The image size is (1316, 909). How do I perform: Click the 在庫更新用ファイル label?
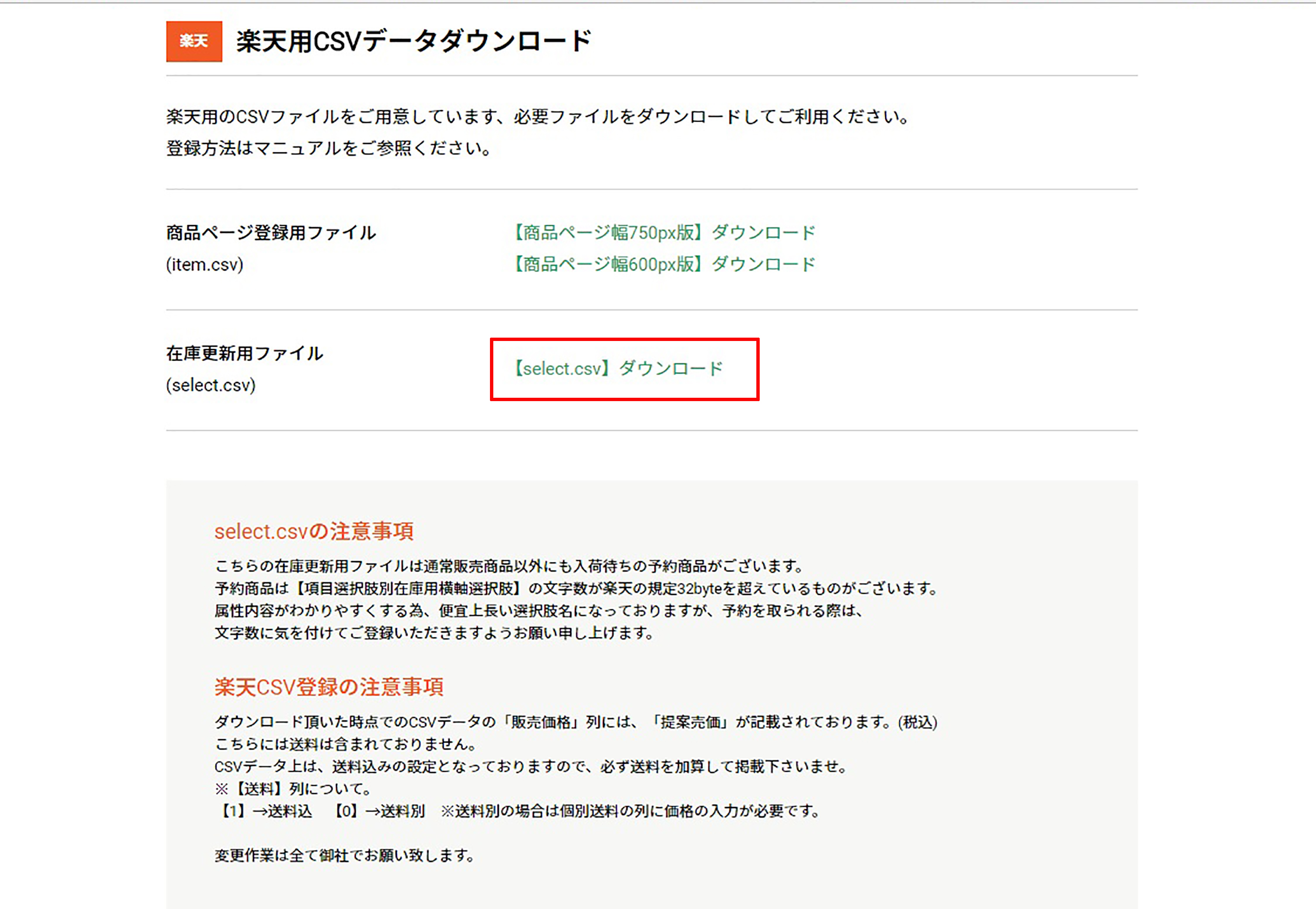pos(245,353)
